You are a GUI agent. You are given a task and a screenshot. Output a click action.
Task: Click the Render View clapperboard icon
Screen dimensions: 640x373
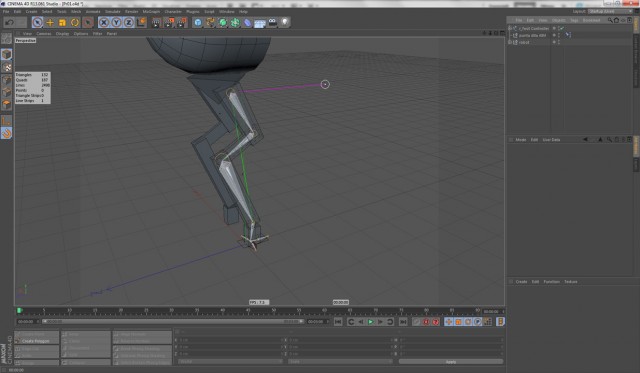tap(156, 22)
